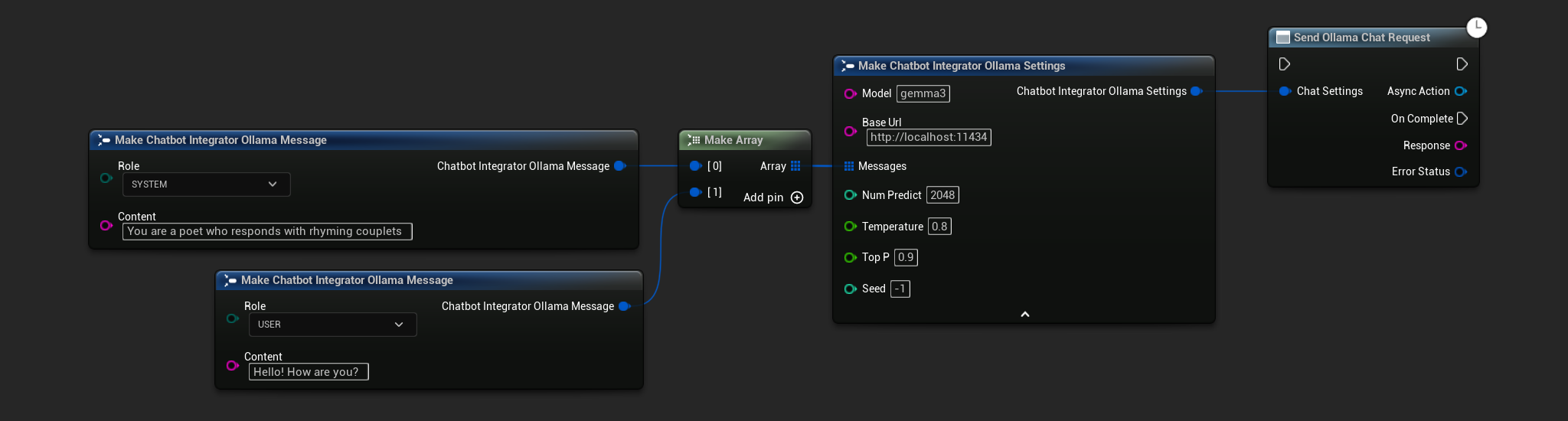Viewport: 1568px width, 421px height.
Task: Click the latent clock icon on Send Ollama Chat Request
Action: click(1476, 28)
